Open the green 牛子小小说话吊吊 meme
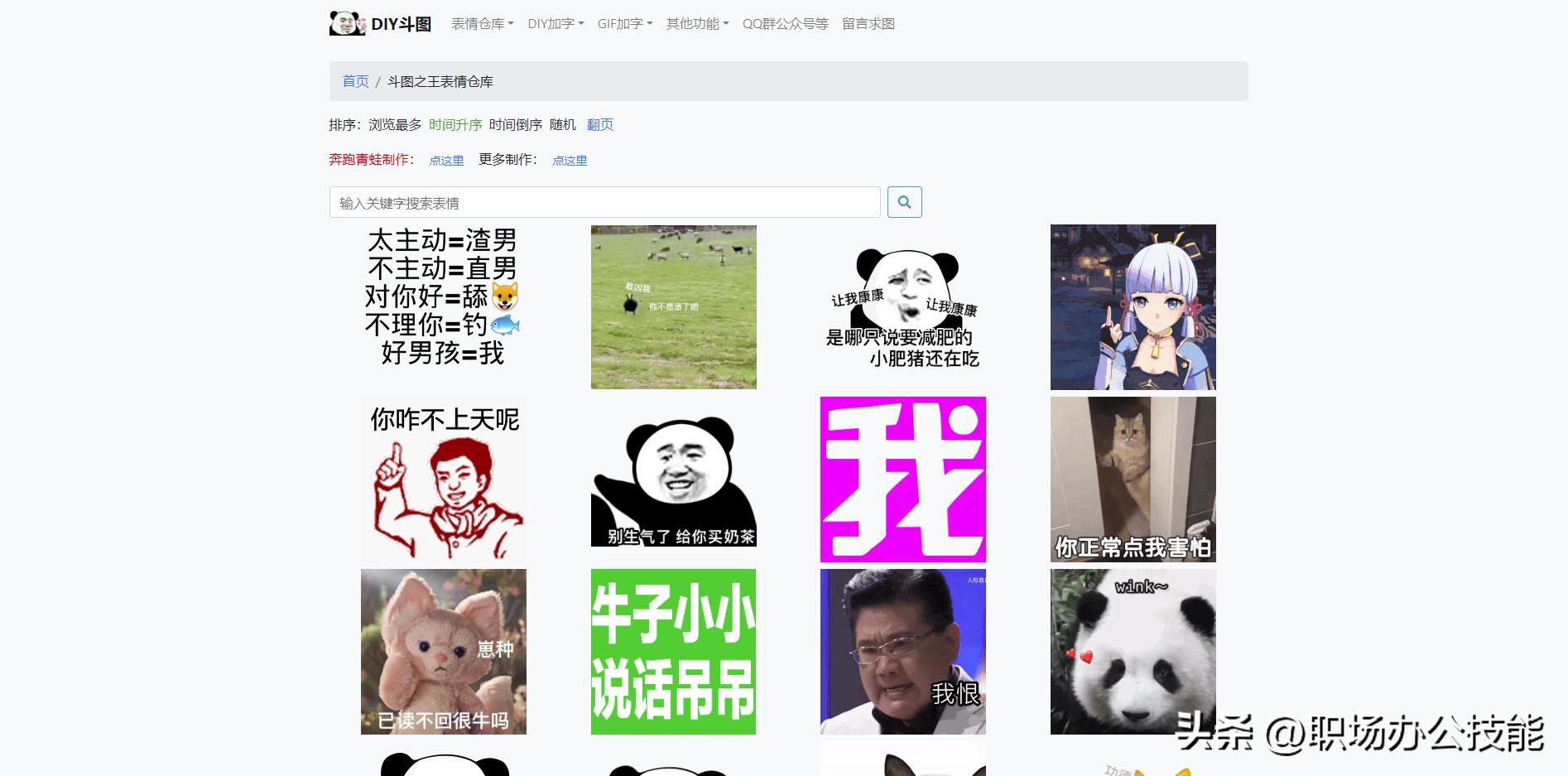 coord(672,651)
